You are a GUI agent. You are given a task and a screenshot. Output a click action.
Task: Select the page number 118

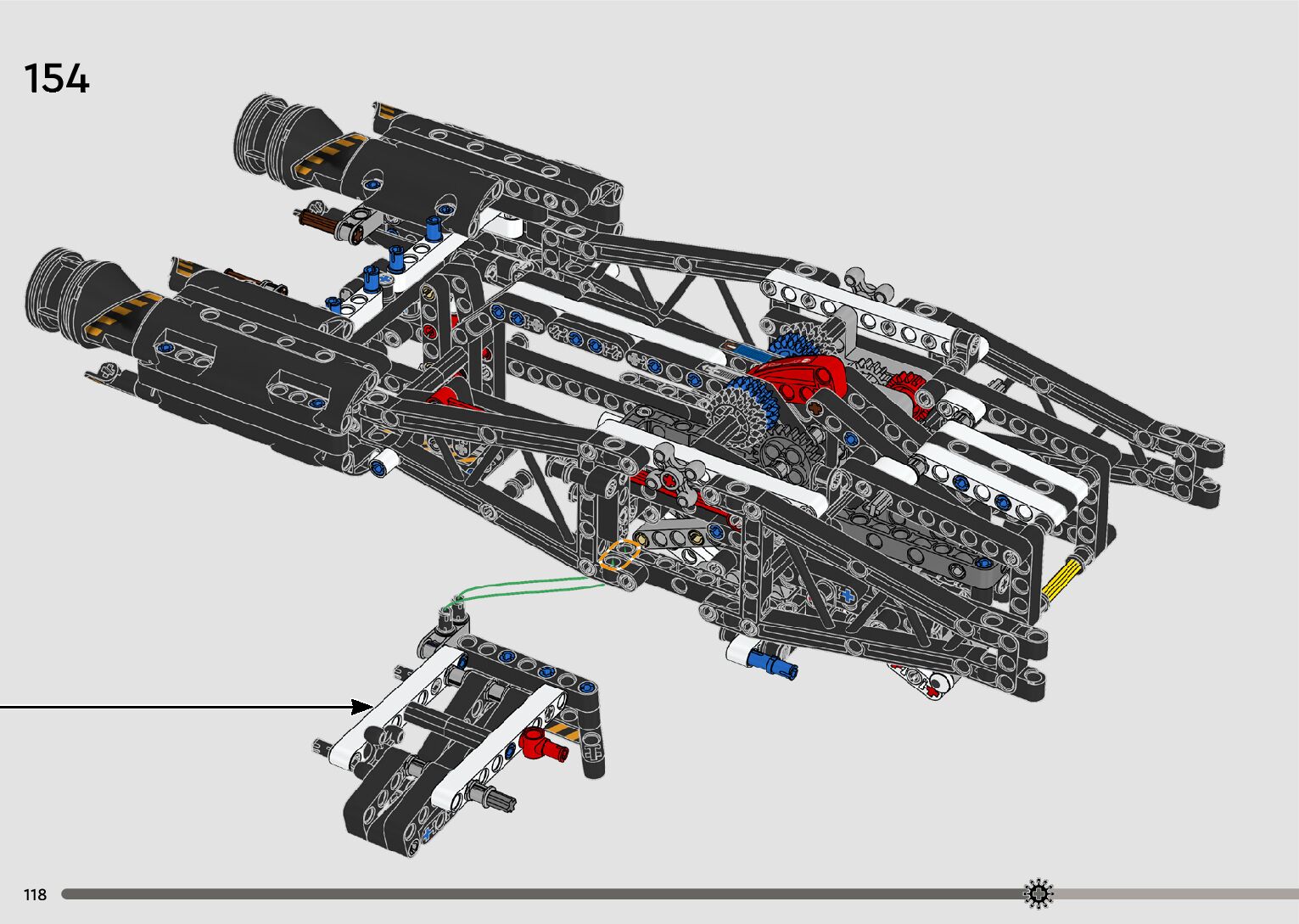click(35, 895)
